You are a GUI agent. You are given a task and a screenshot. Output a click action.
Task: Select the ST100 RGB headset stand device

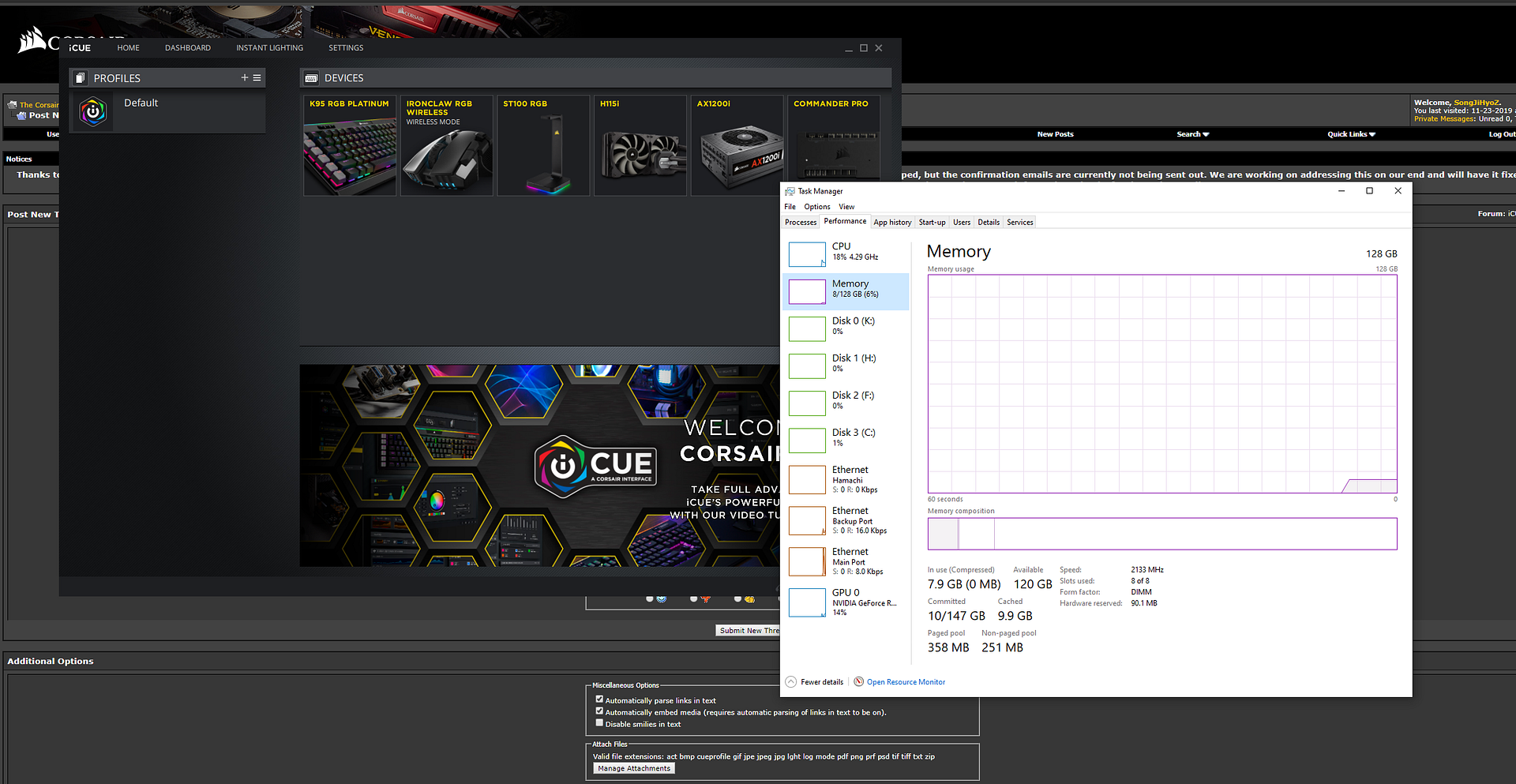tap(543, 145)
